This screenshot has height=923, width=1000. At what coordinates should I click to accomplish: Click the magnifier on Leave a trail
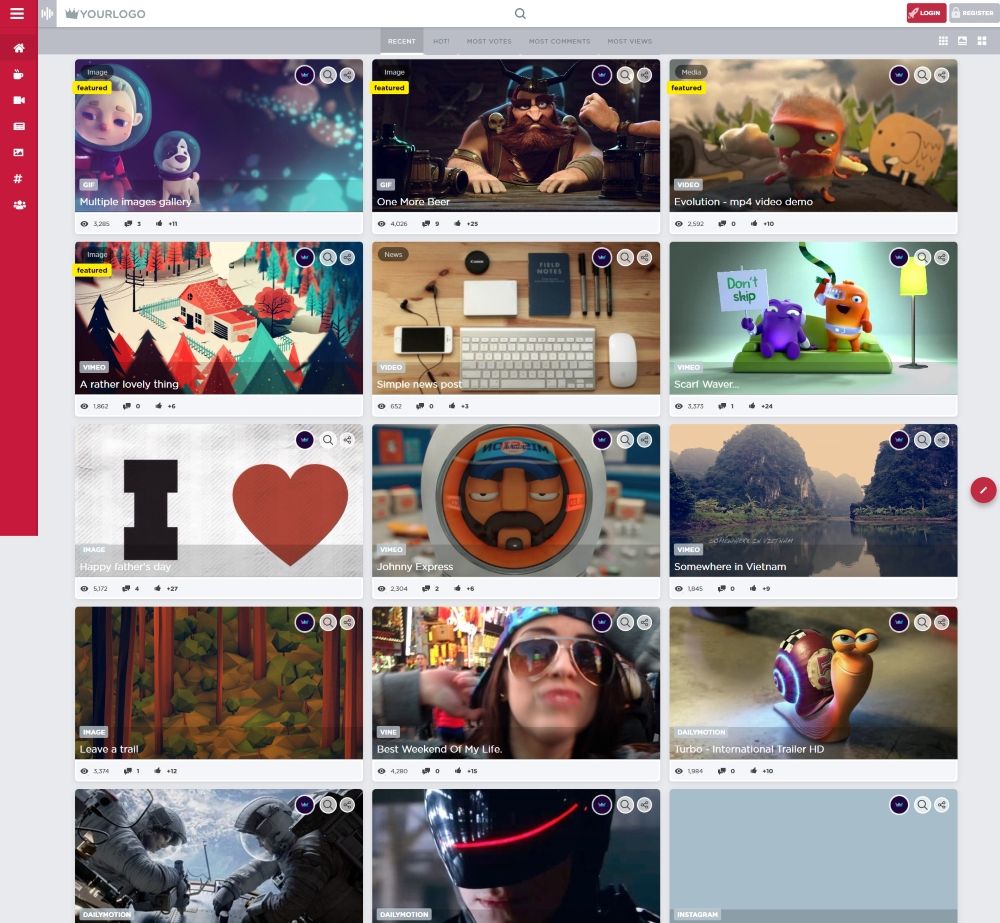point(328,623)
